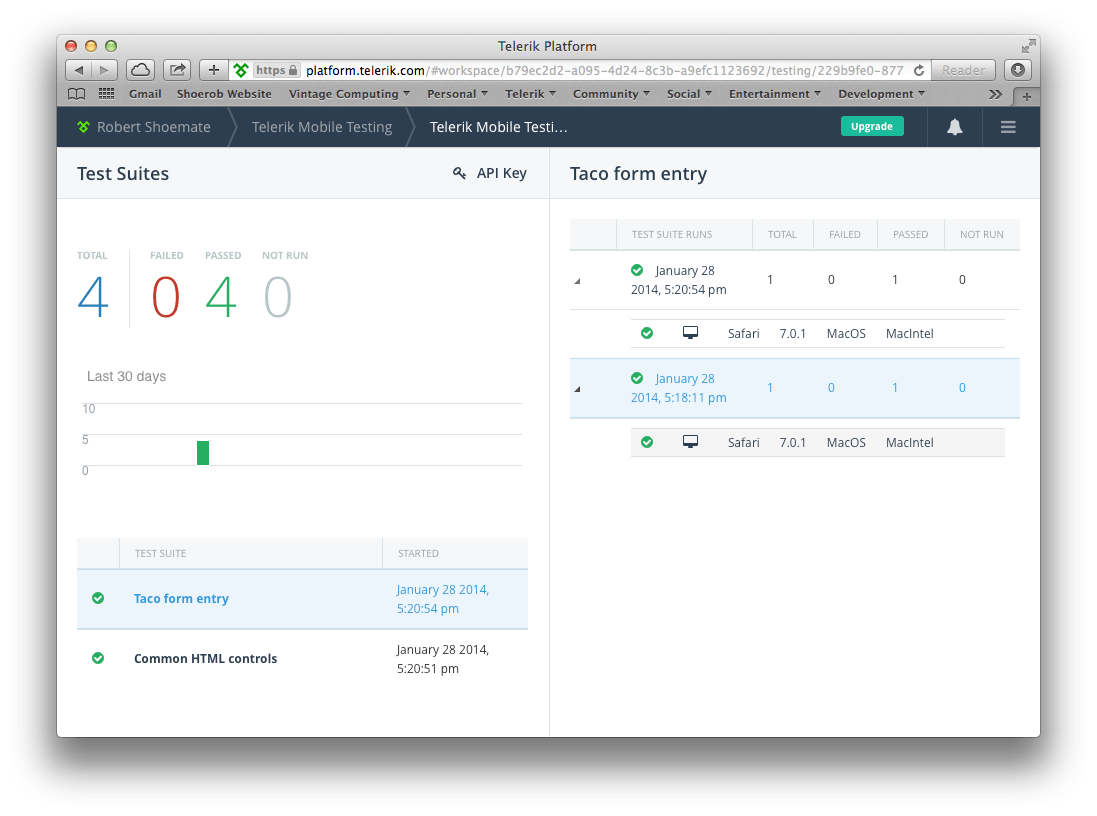Open Social bookmarks dropdown

689,94
